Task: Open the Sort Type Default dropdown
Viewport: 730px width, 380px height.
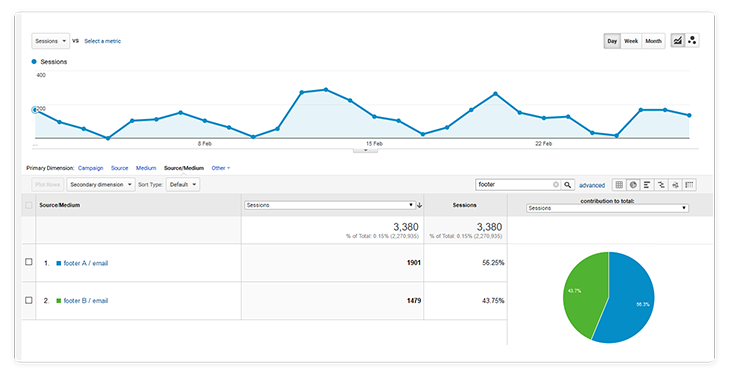Action: [183, 185]
